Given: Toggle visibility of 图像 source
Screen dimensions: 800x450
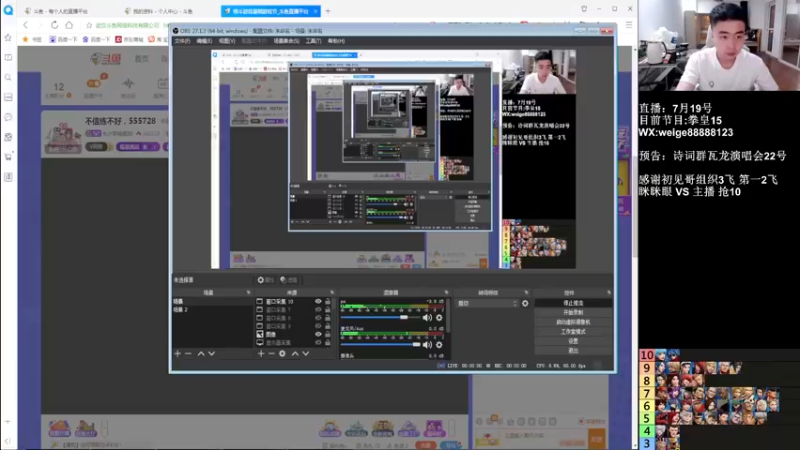Looking at the screenshot, I should pyautogui.click(x=318, y=334).
